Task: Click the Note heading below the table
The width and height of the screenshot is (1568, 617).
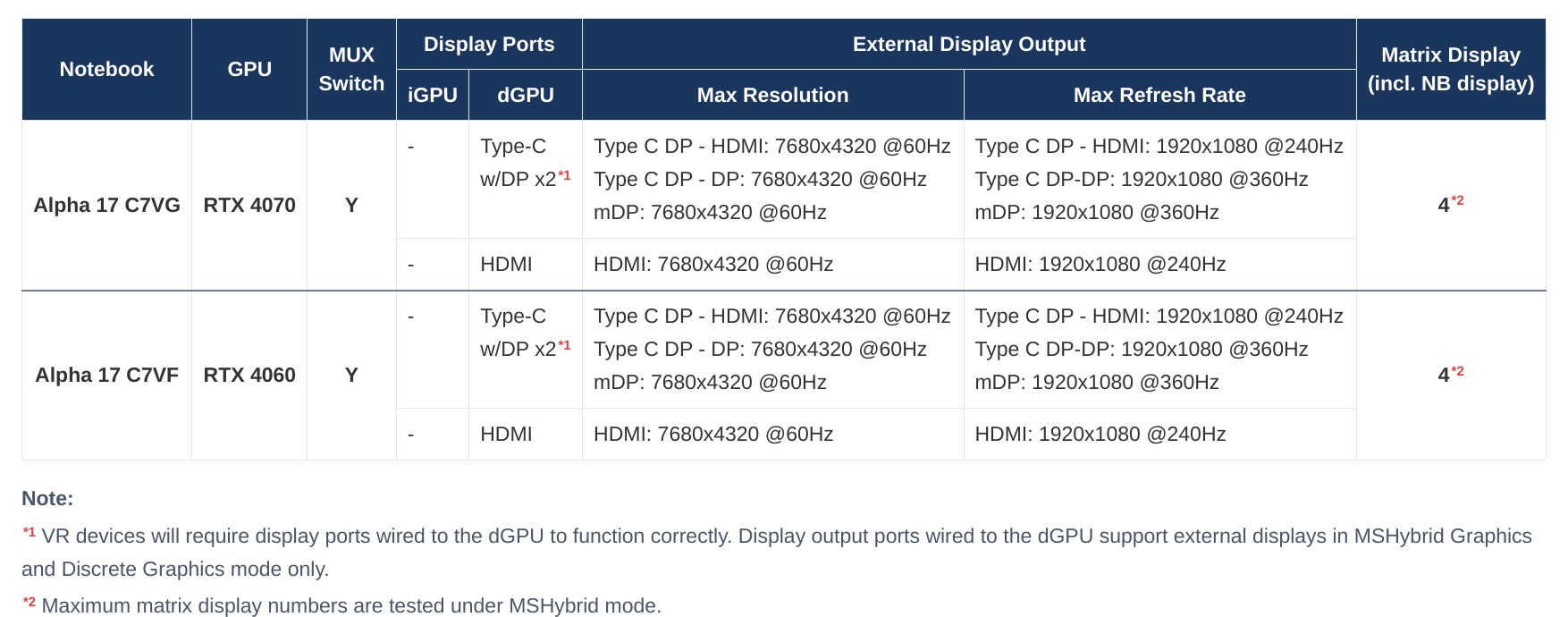Action: [47, 498]
